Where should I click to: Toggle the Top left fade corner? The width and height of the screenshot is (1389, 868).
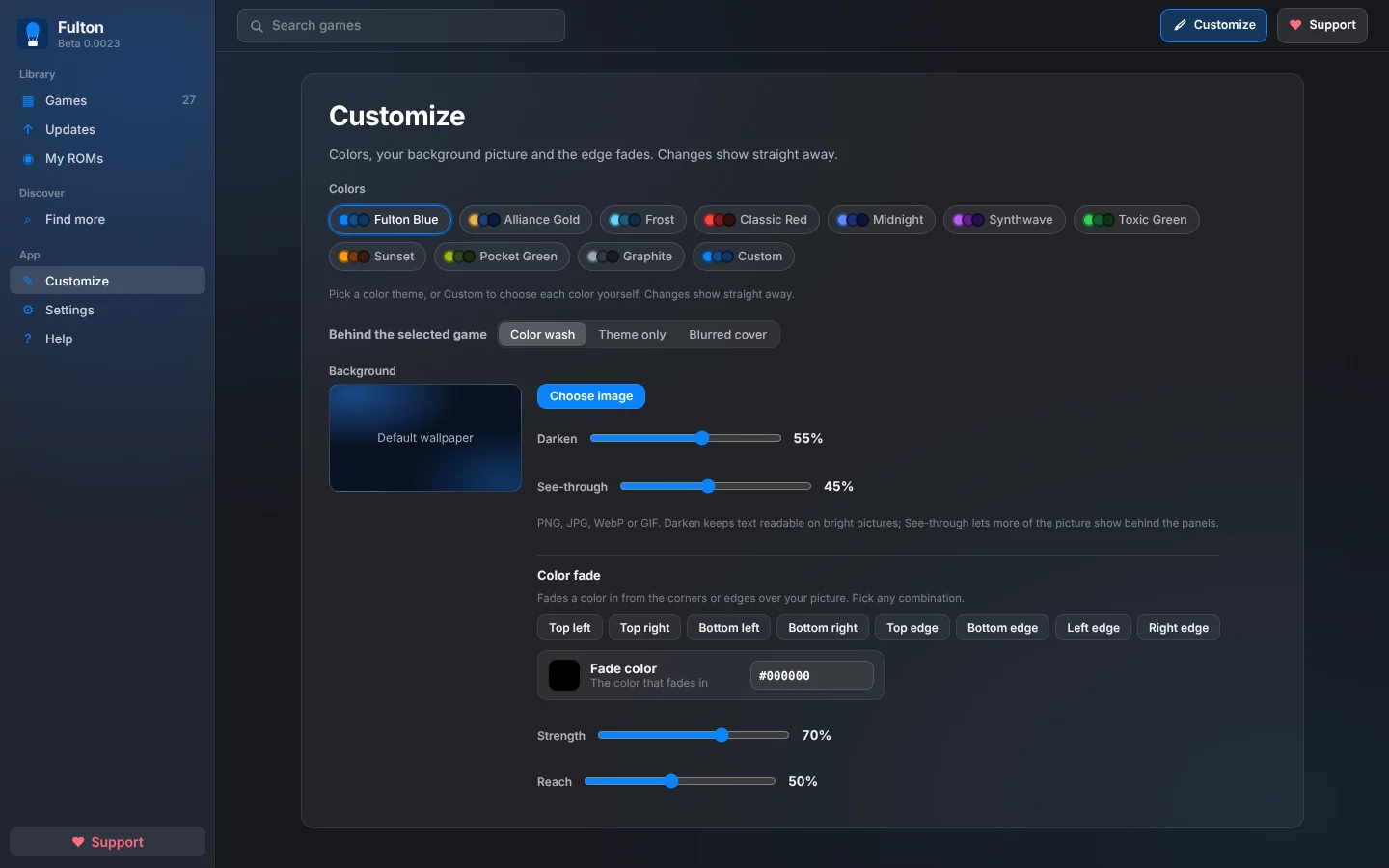[570, 628]
